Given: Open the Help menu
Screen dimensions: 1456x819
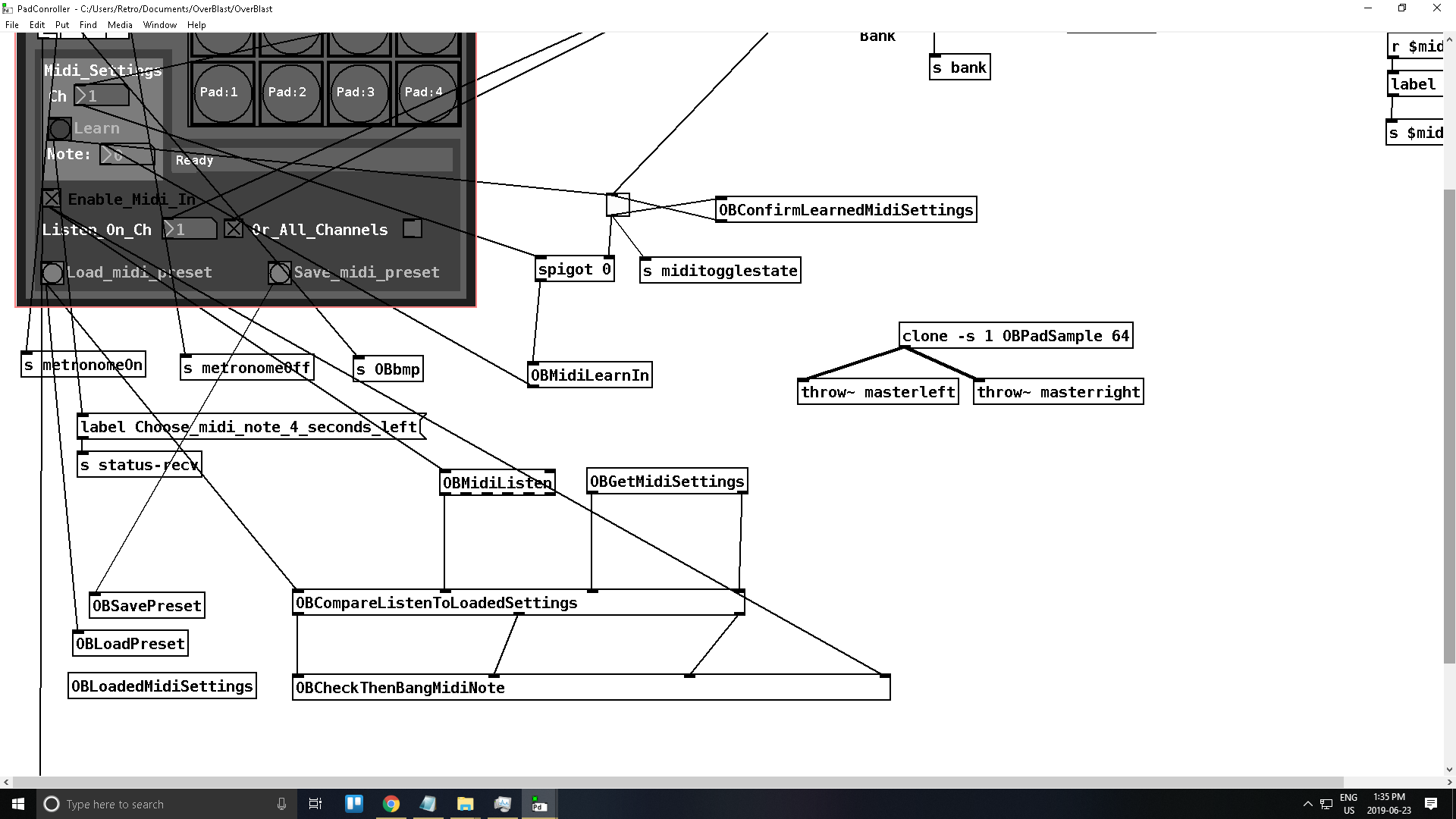Looking at the screenshot, I should [196, 24].
